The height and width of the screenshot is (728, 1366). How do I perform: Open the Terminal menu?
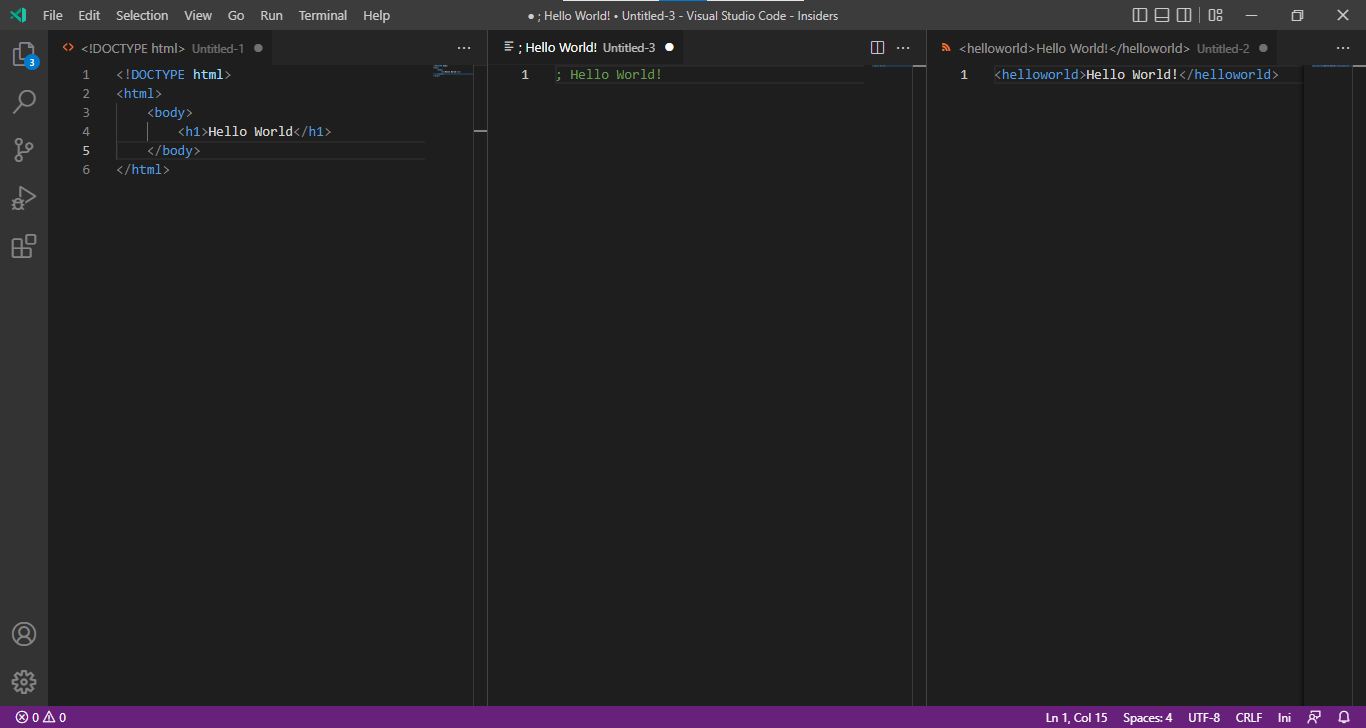click(x=322, y=15)
